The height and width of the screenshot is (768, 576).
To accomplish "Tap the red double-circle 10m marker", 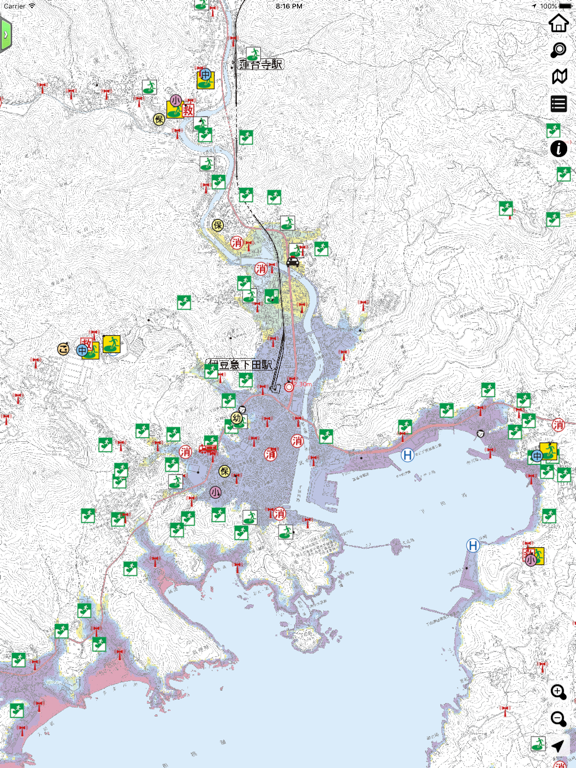I will pos(289,386).
